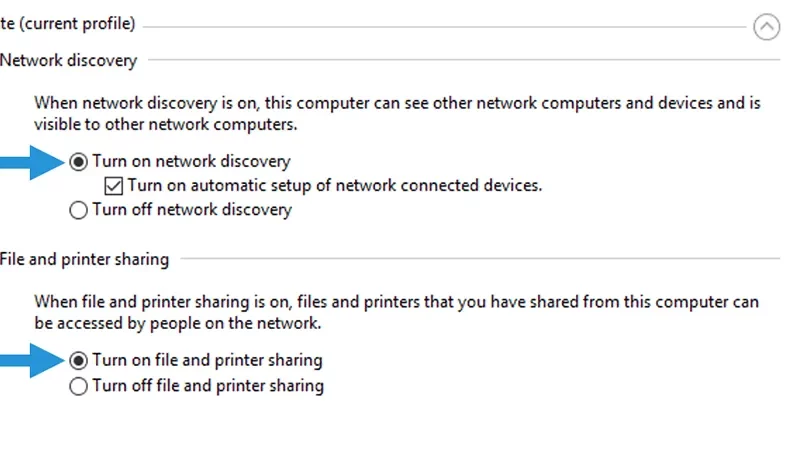Click the network discovery description paragraph
The height and width of the screenshot is (457, 800).
[397, 113]
